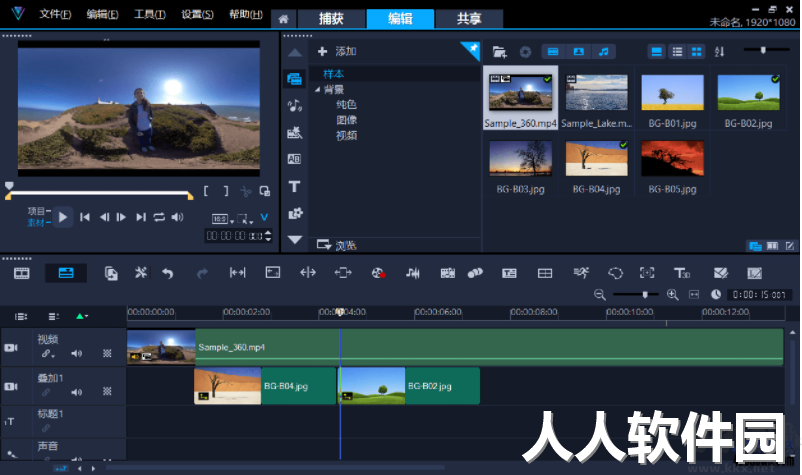Open the 设置 menu
This screenshot has height=475, width=802.
tap(197, 14)
